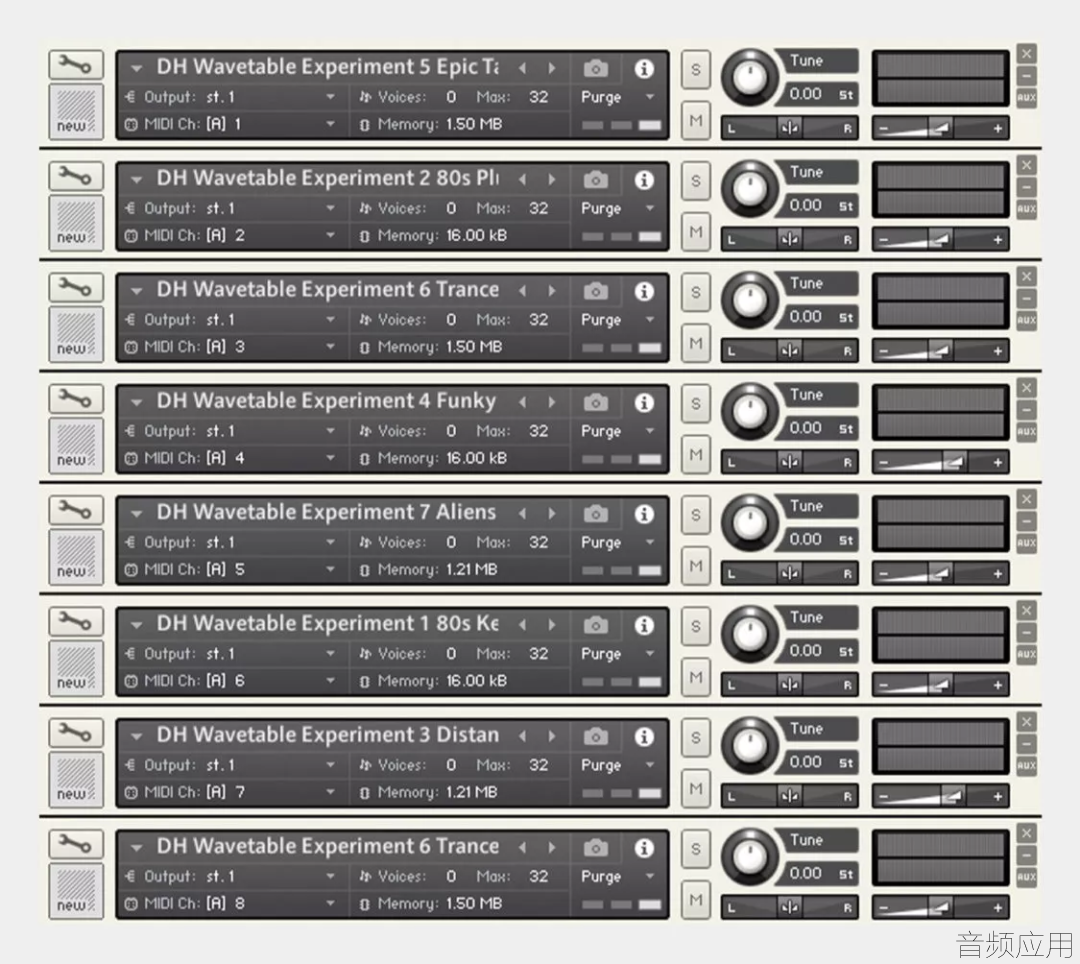Open snapshot camera of Trance on MIDI channel 3
1080x964 pixels.
tap(596, 291)
